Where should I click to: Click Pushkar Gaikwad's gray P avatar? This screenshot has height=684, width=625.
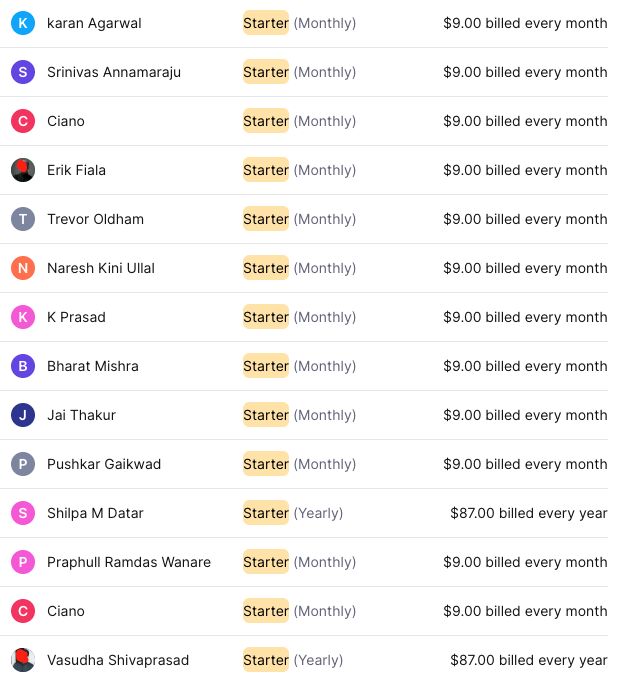click(23, 464)
